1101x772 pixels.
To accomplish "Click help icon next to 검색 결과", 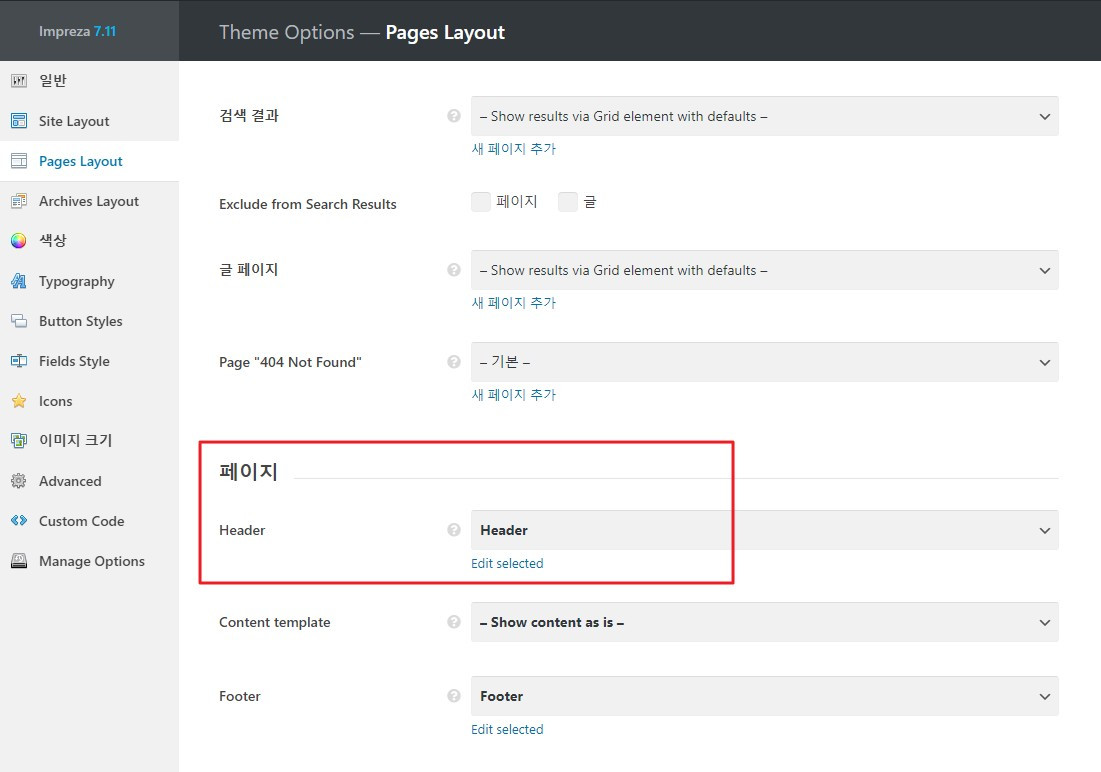I will 454,116.
